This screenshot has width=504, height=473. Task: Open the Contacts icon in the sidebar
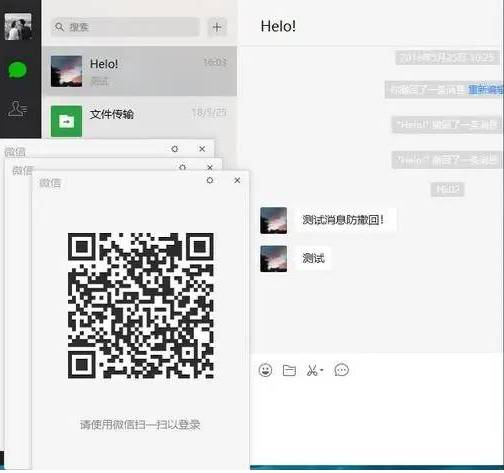click(x=17, y=108)
